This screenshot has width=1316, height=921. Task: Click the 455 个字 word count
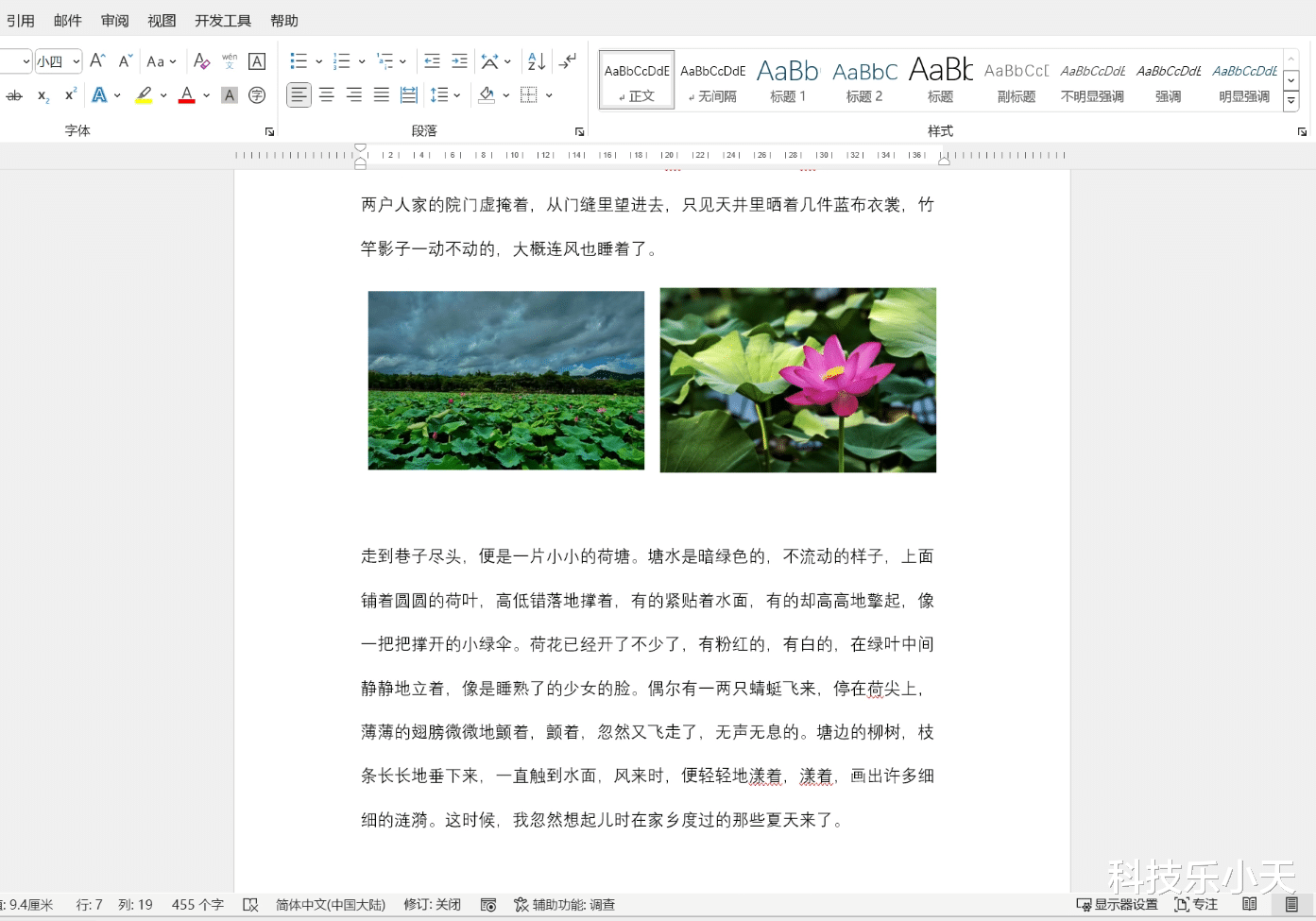[x=197, y=905]
